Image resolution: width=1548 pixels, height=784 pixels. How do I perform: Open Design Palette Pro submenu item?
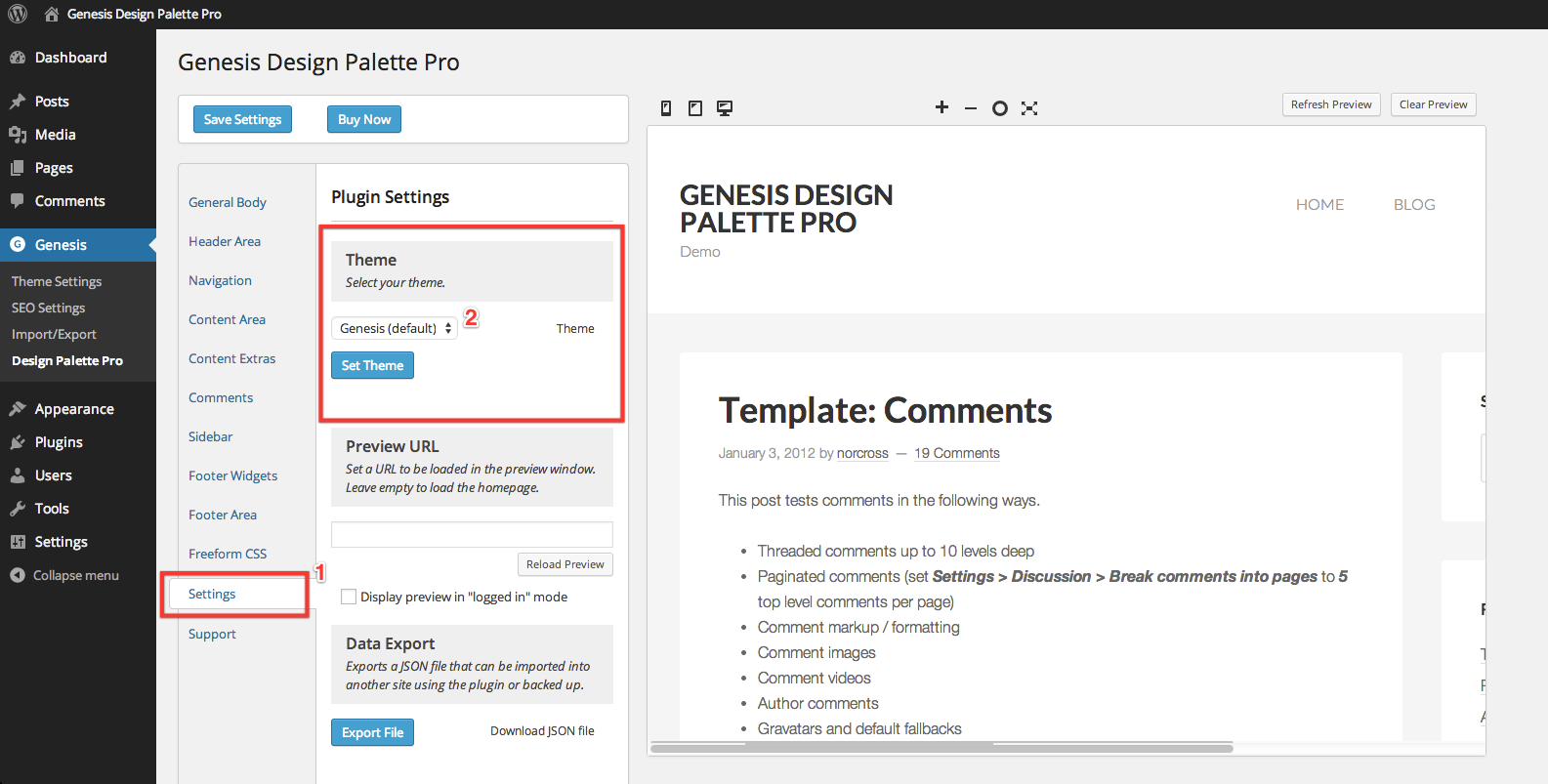(67, 360)
